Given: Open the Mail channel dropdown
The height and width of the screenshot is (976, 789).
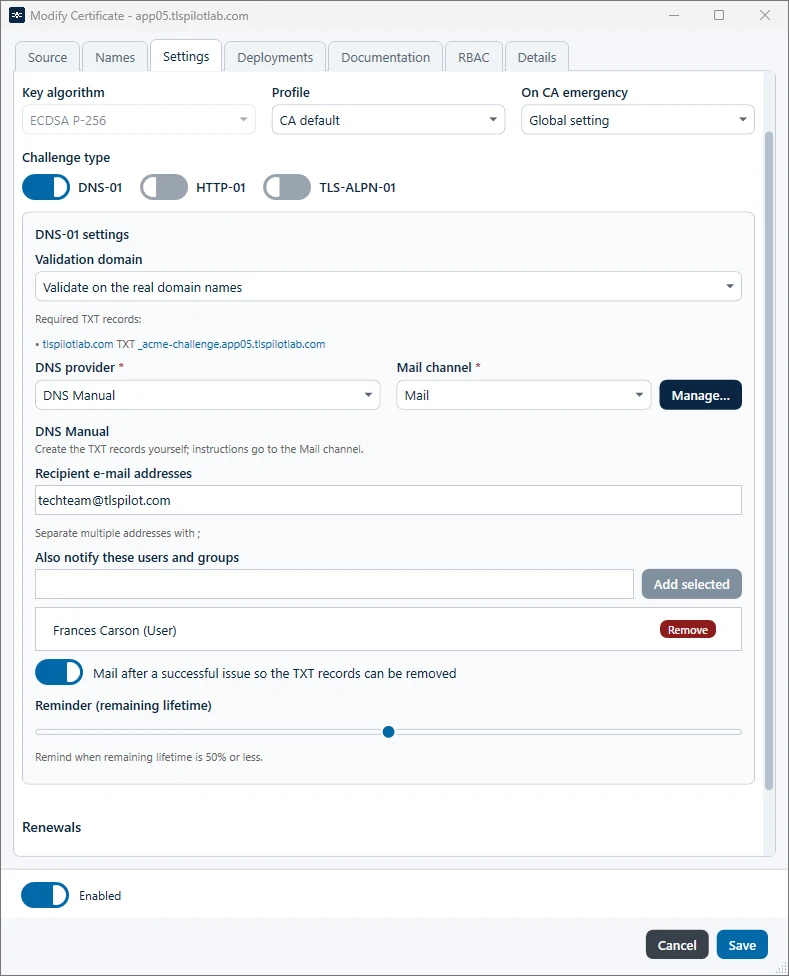Looking at the screenshot, I should pos(524,395).
